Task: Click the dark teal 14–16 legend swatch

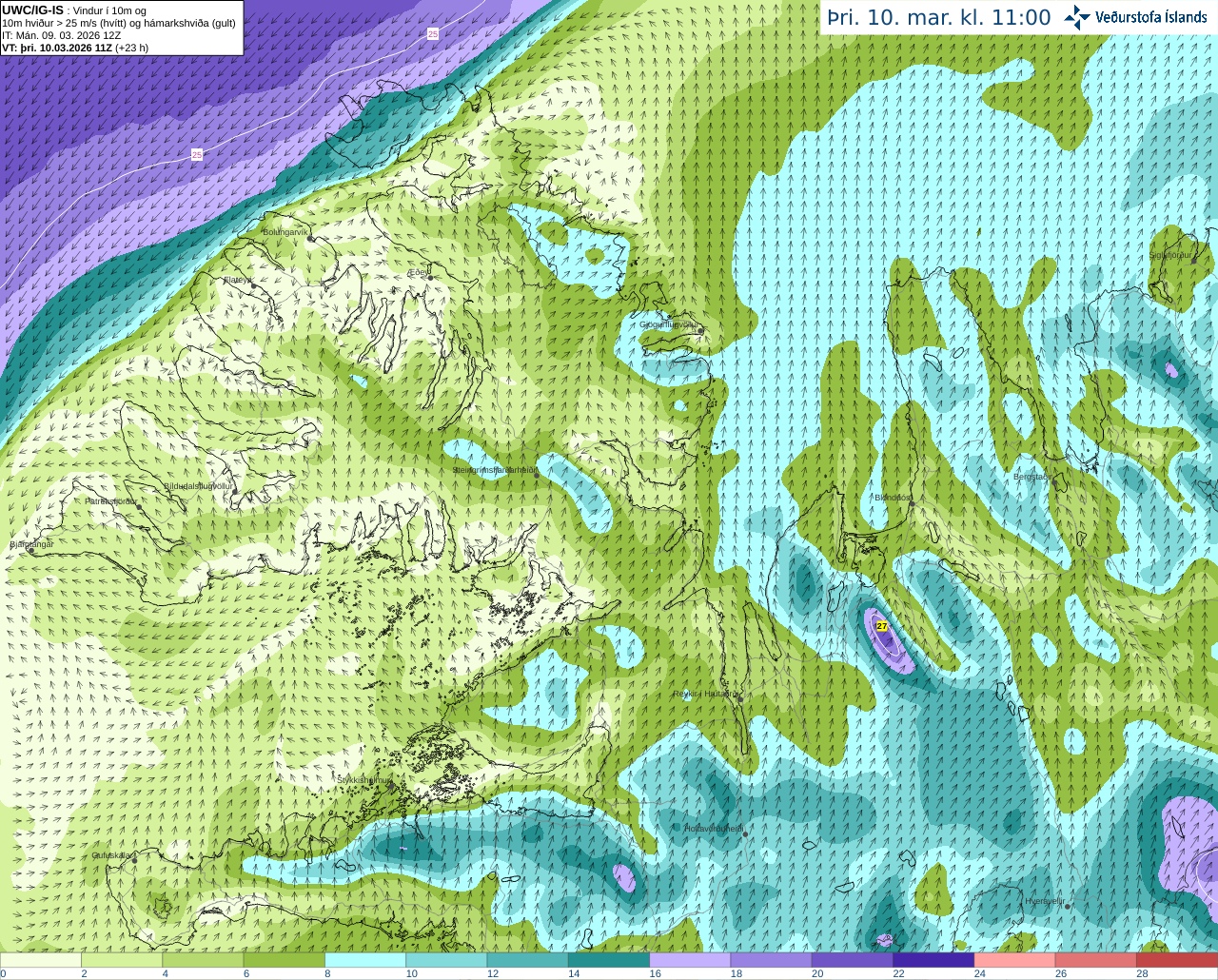Action: [609, 960]
